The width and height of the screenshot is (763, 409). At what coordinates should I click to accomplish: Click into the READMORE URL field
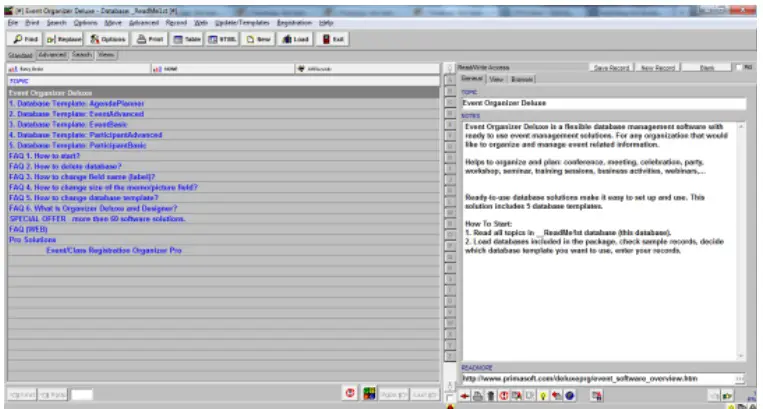coord(597,378)
